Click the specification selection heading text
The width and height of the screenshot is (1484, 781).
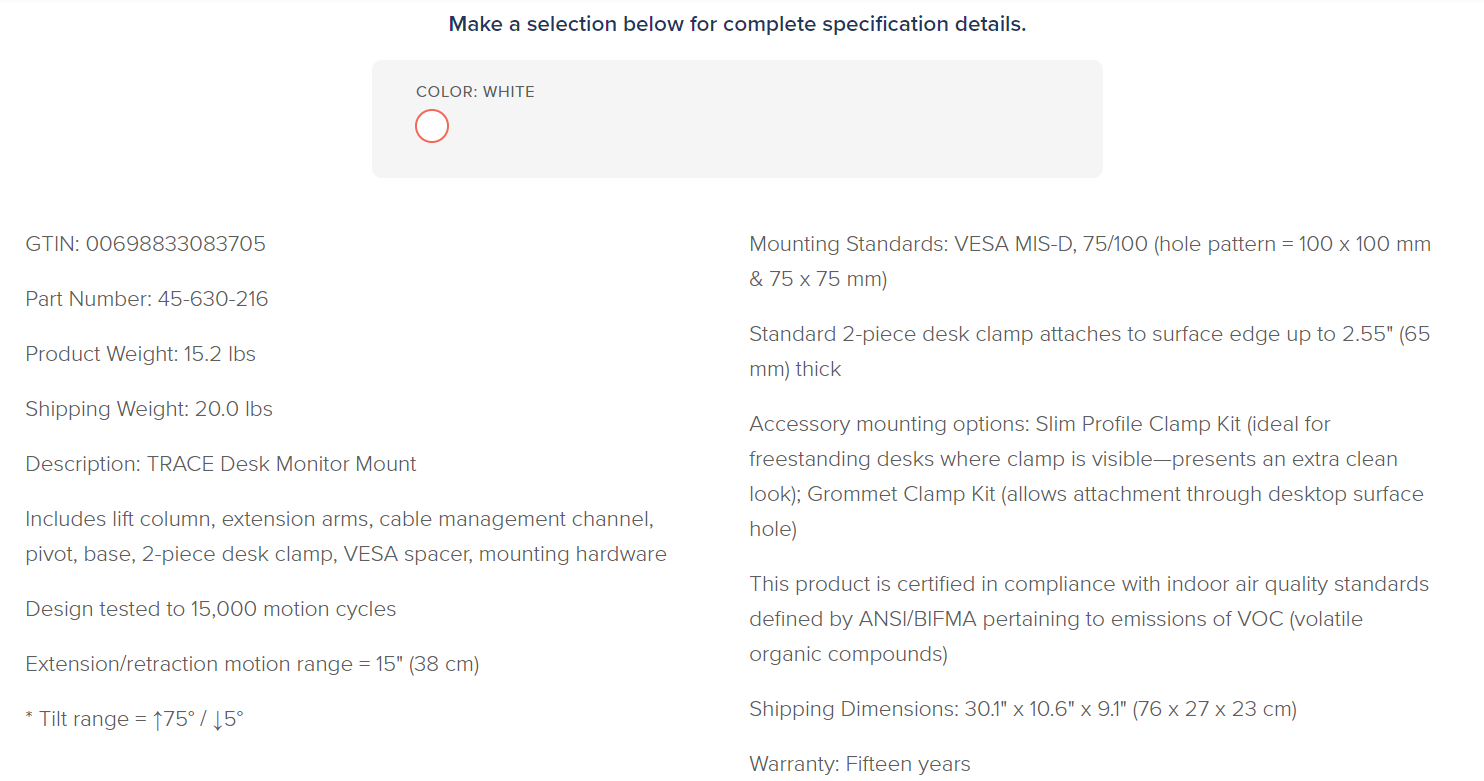click(x=737, y=24)
